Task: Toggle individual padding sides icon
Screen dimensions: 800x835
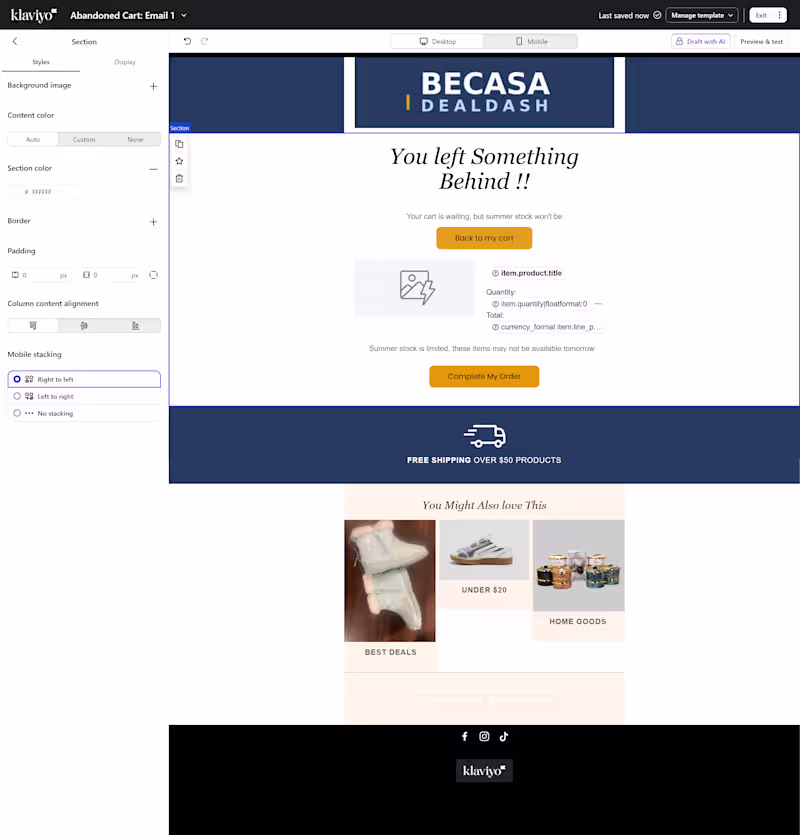Action: [x=153, y=275]
